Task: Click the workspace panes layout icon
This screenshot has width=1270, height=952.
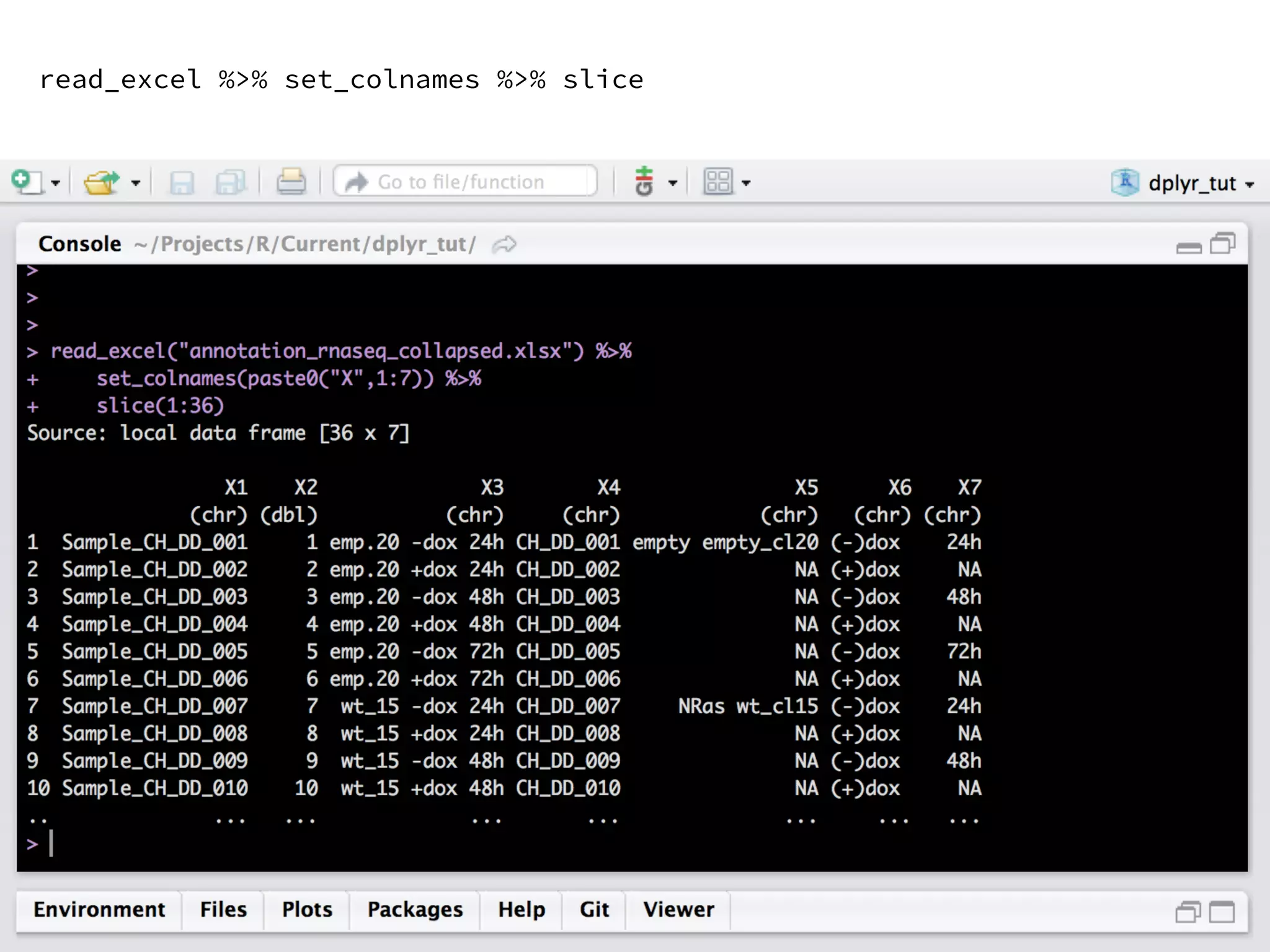Action: tap(718, 182)
